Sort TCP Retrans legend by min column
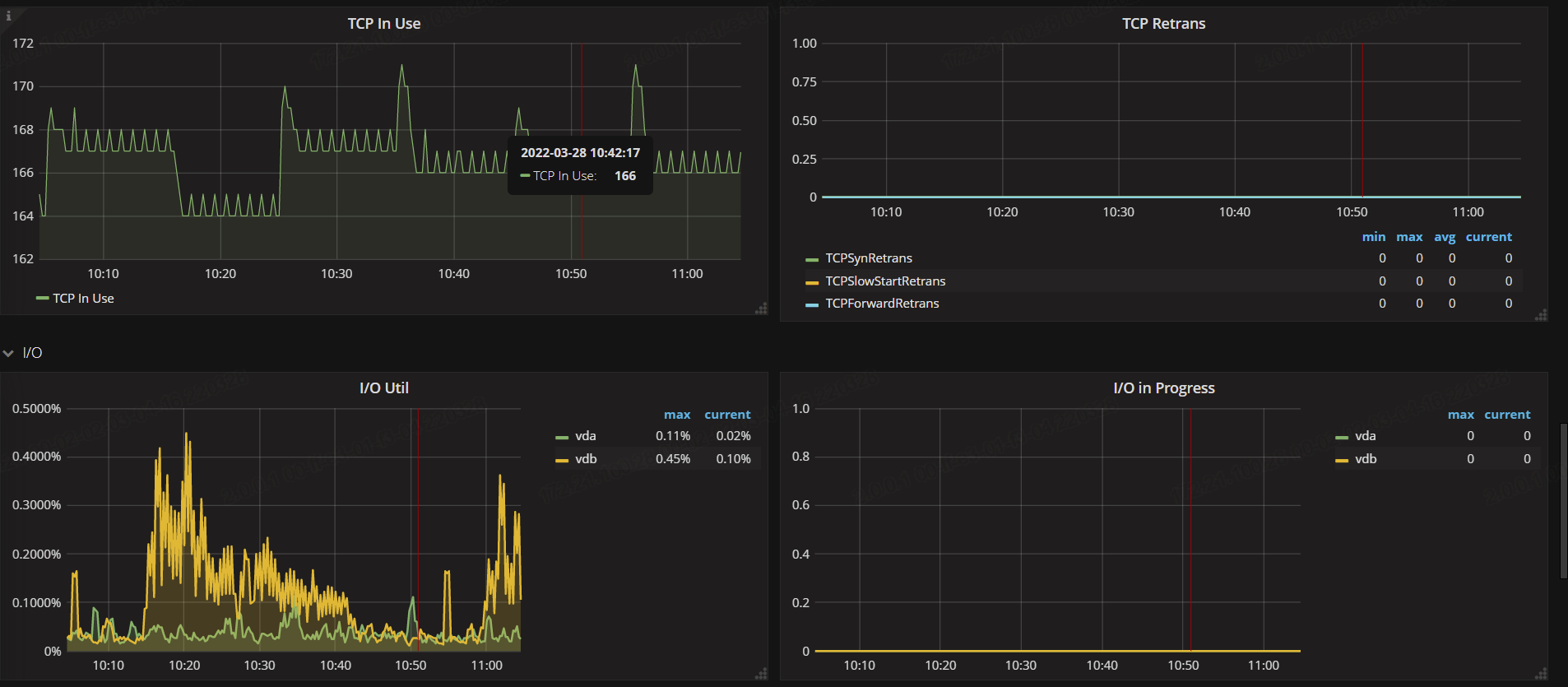This screenshot has width=1568, height=687. (x=1373, y=237)
